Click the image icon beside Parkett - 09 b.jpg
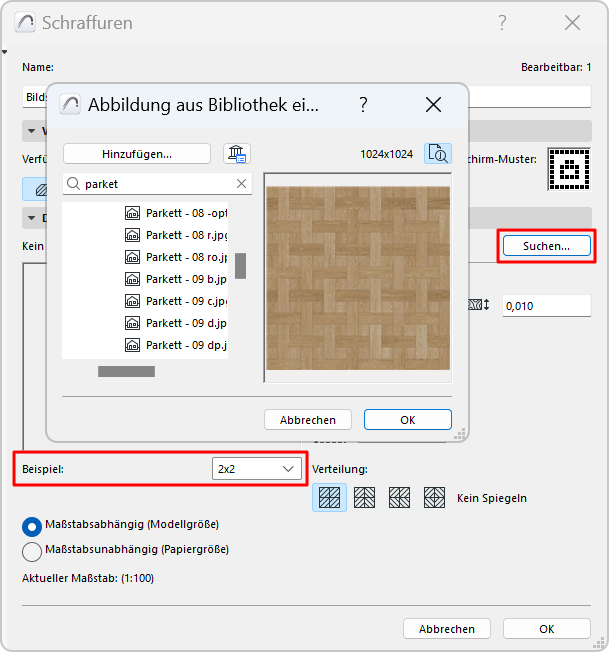This screenshot has height=652, width=609. click(132, 279)
